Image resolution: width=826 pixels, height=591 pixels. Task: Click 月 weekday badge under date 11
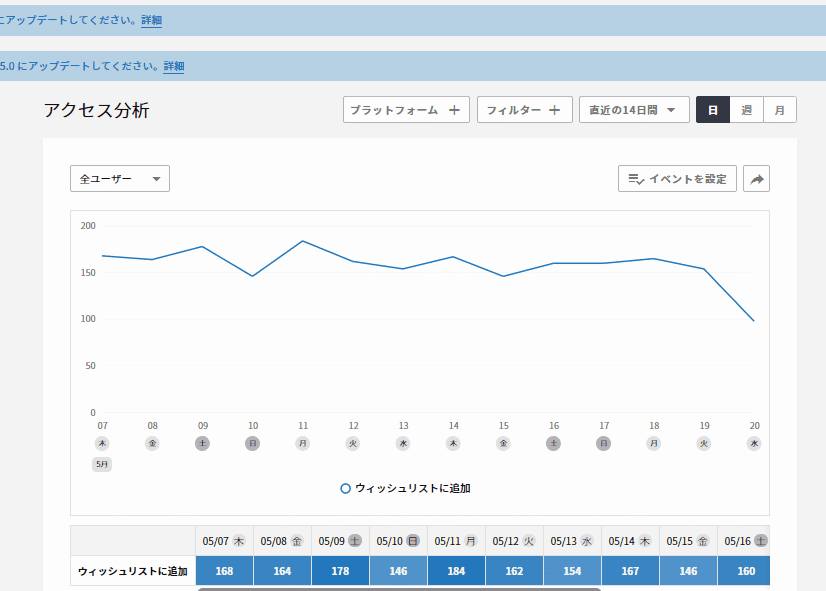pyautogui.click(x=303, y=444)
